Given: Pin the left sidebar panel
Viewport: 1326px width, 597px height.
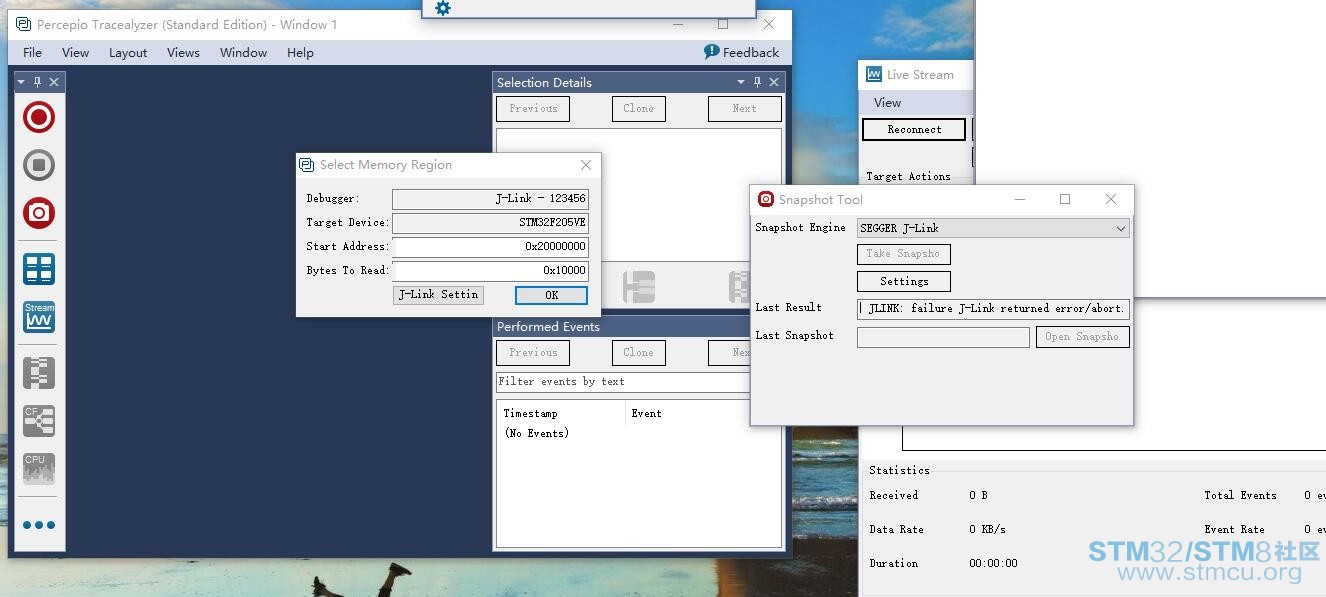Looking at the screenshot, I should click(38, 82).
